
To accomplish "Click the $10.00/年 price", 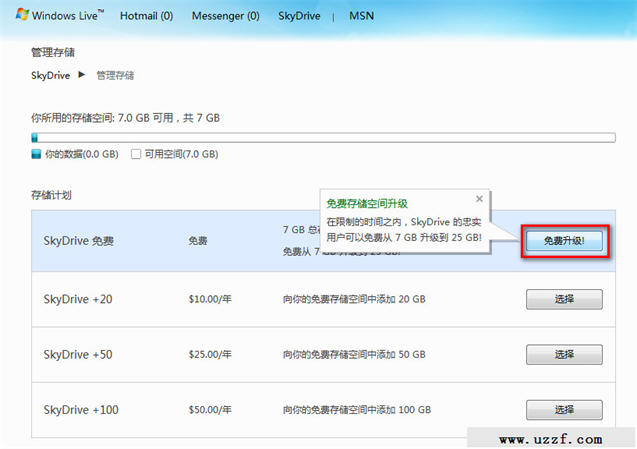I will coord(210,299).
